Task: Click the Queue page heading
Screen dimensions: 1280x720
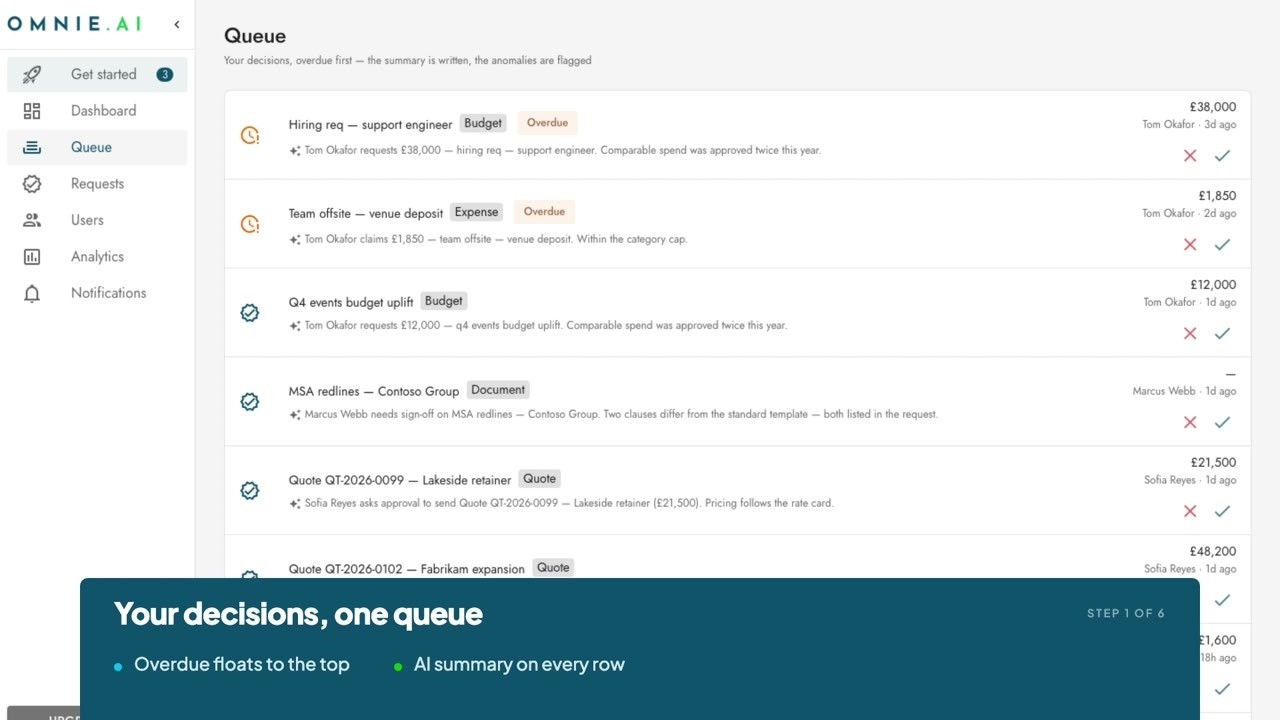Action: (255, 36)
